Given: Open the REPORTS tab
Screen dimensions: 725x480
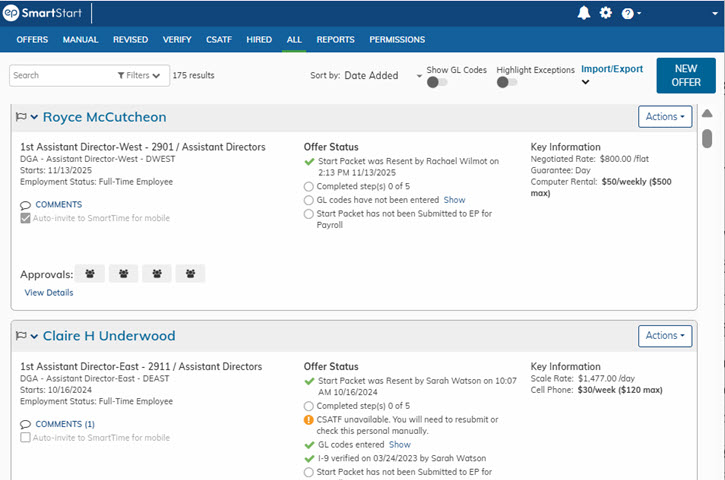Looking at the screenshot, I should click(x=335, y=40).
